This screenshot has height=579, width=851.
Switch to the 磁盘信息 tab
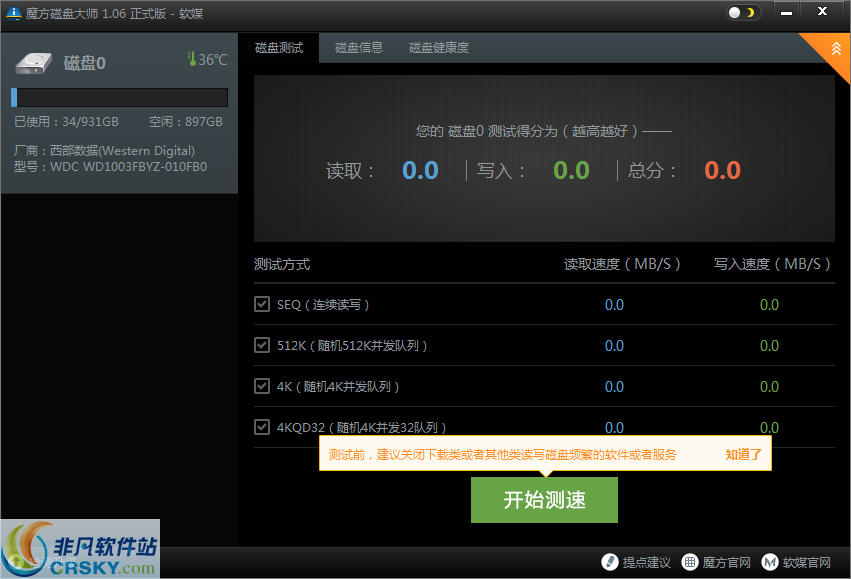(358, 47)
